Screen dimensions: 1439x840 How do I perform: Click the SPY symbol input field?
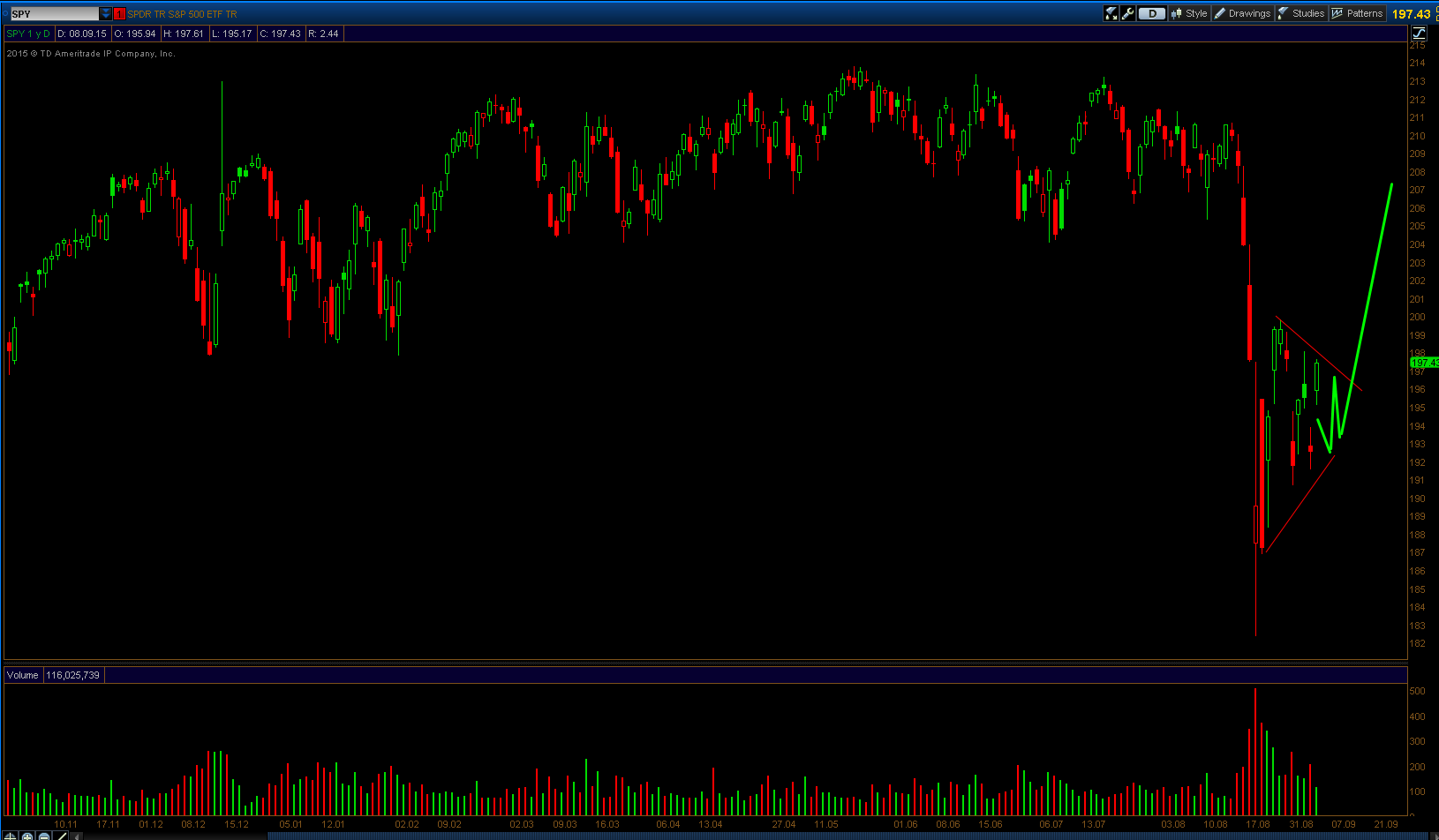(55, 13)
